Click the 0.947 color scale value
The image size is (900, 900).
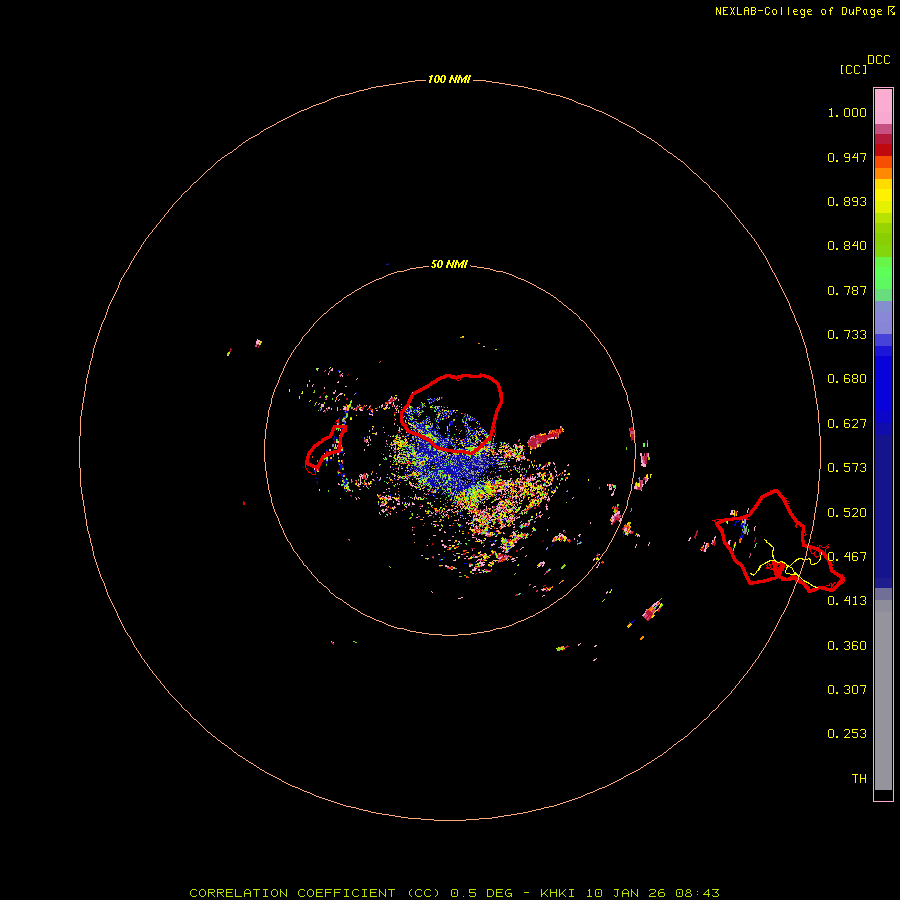coord(847,157)
